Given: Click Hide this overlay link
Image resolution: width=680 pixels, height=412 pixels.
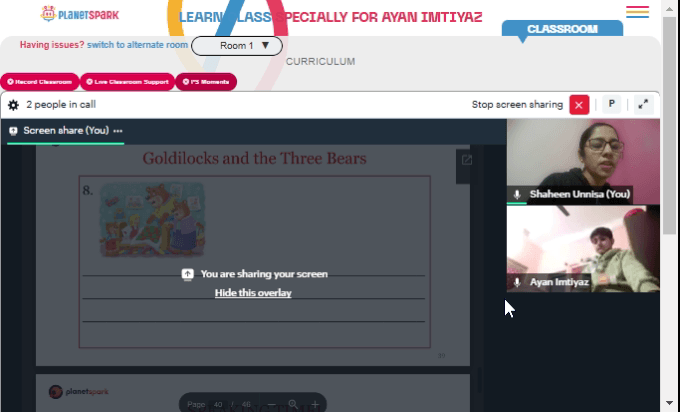Looking at the screenshot, I should 253,293.
